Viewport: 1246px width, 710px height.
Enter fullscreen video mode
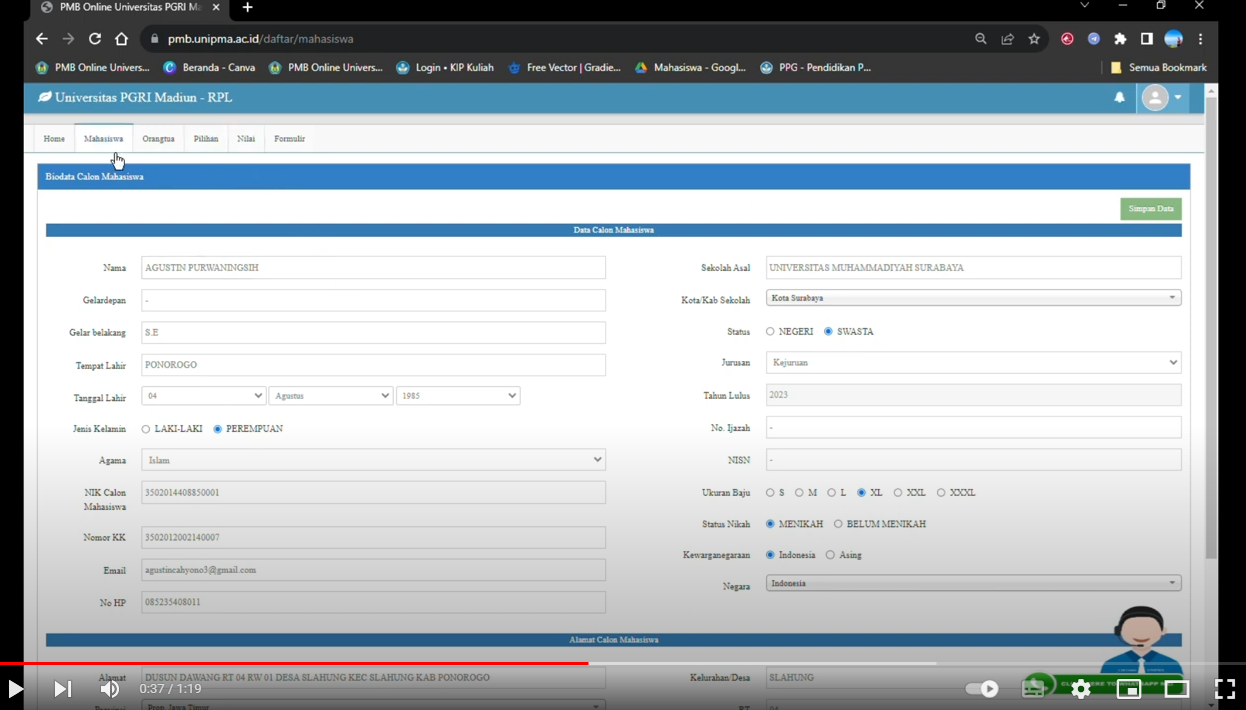1225,689
